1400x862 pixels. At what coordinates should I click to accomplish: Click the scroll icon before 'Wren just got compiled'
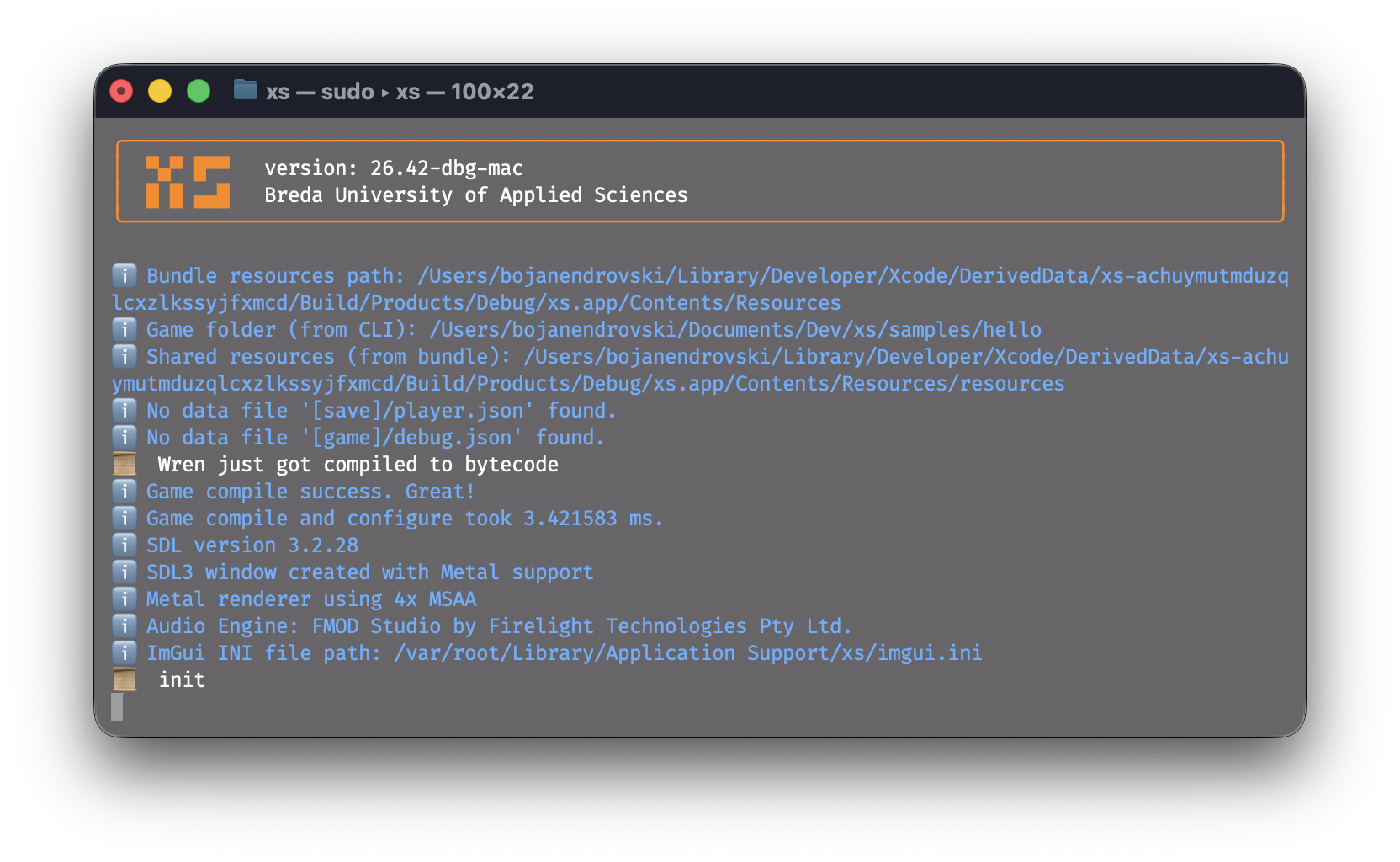click(125, 464)
